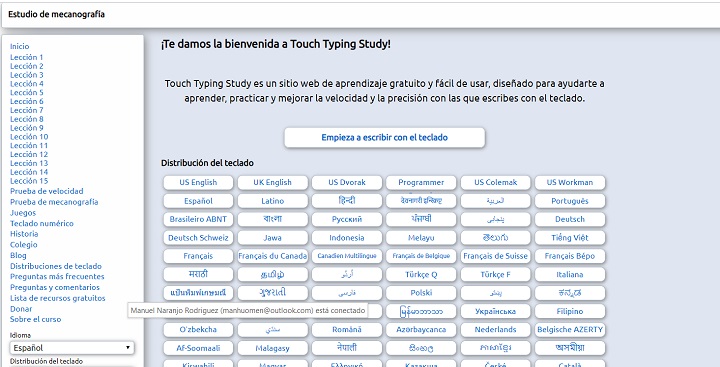Select Indonesia keyboard layout
Screen dimensions: 720x367
[x=347, y=237]
